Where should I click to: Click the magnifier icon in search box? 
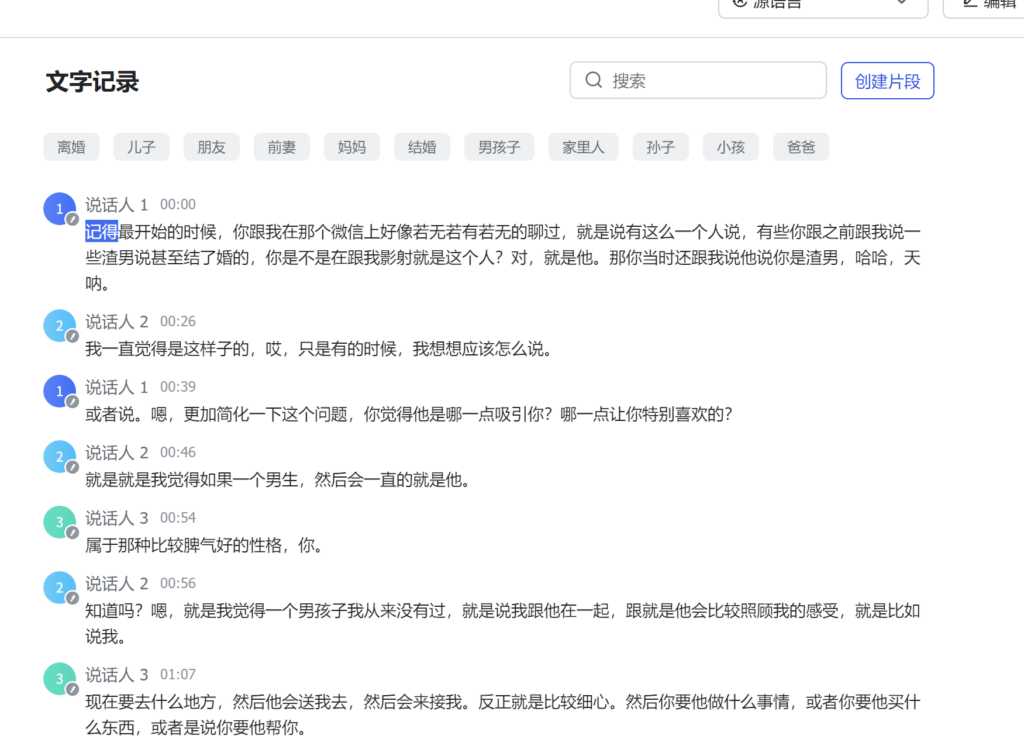594,81
